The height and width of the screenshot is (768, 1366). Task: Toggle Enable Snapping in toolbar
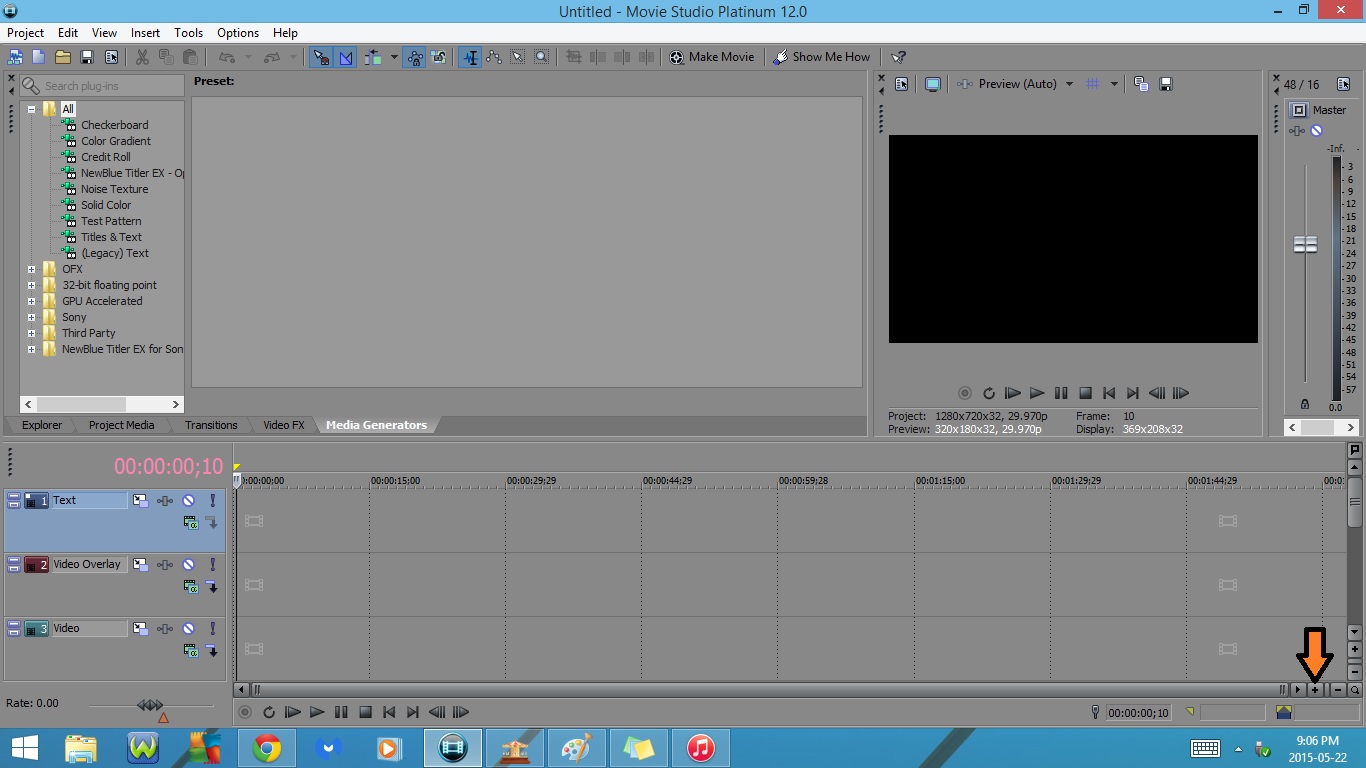[x=321, y=57]
